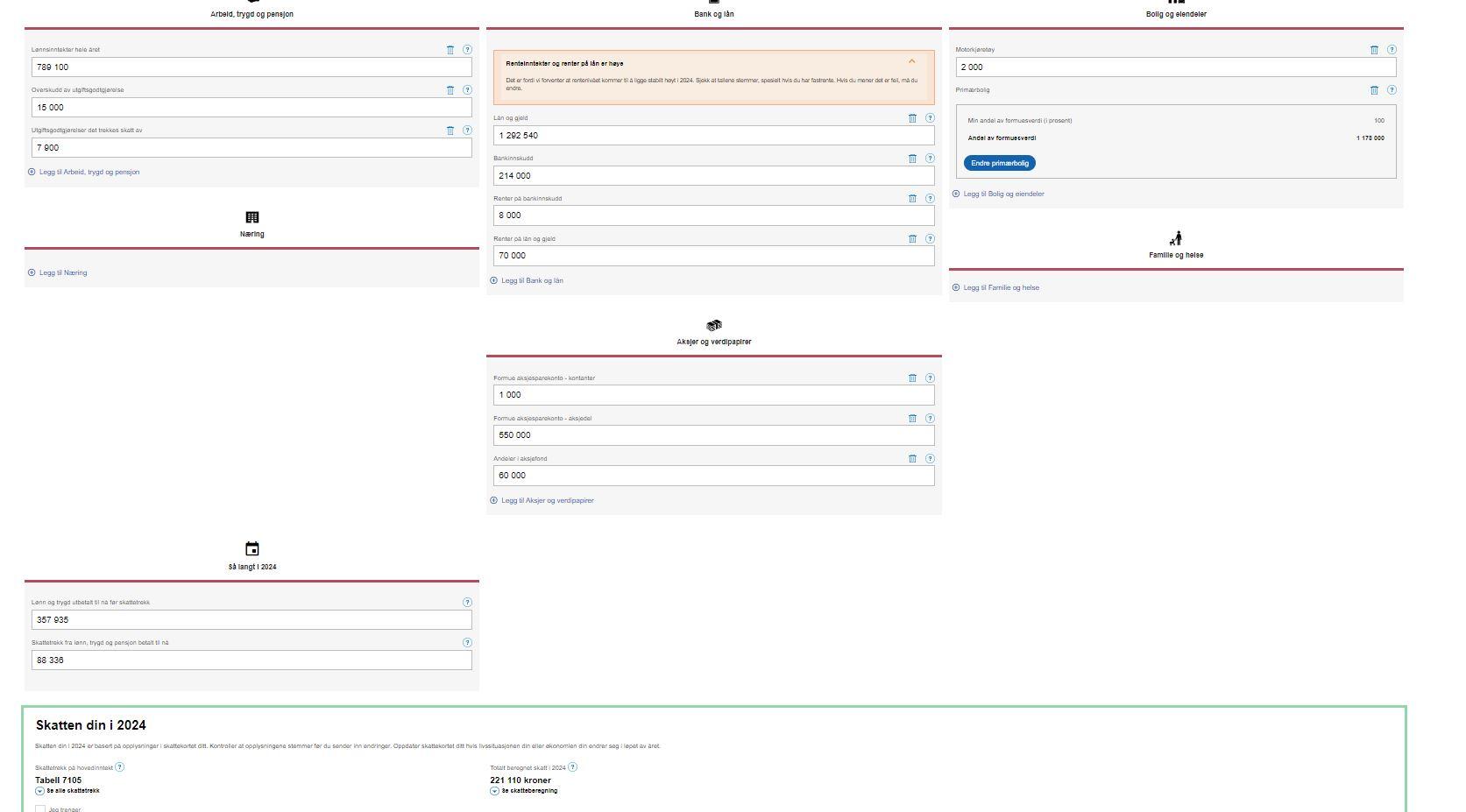This screenshot has width=1466, height=812.
Task: Delete the Motorkjøretøy entry
Action: coord(1374,50)
